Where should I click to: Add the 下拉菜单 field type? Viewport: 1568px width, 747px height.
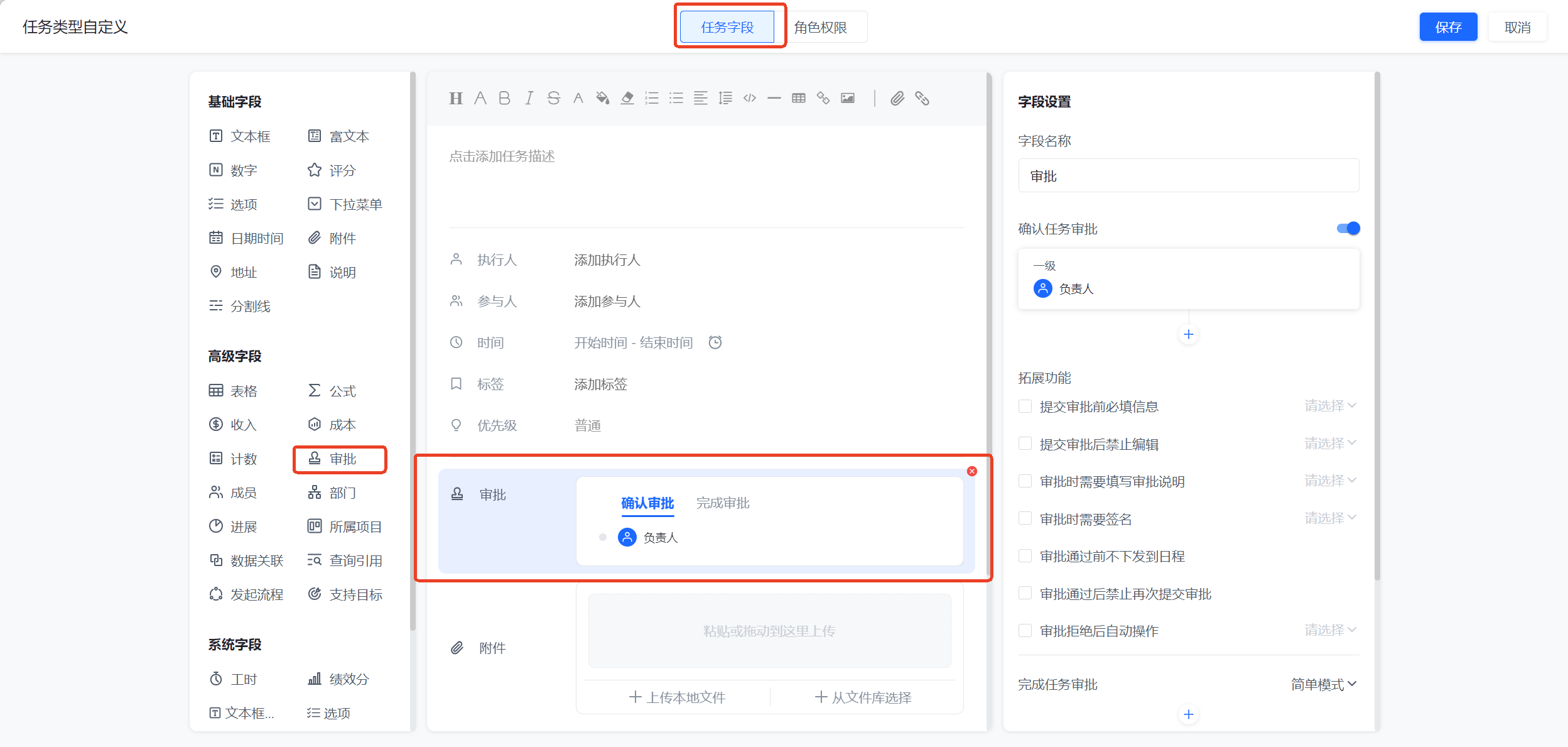345,204
